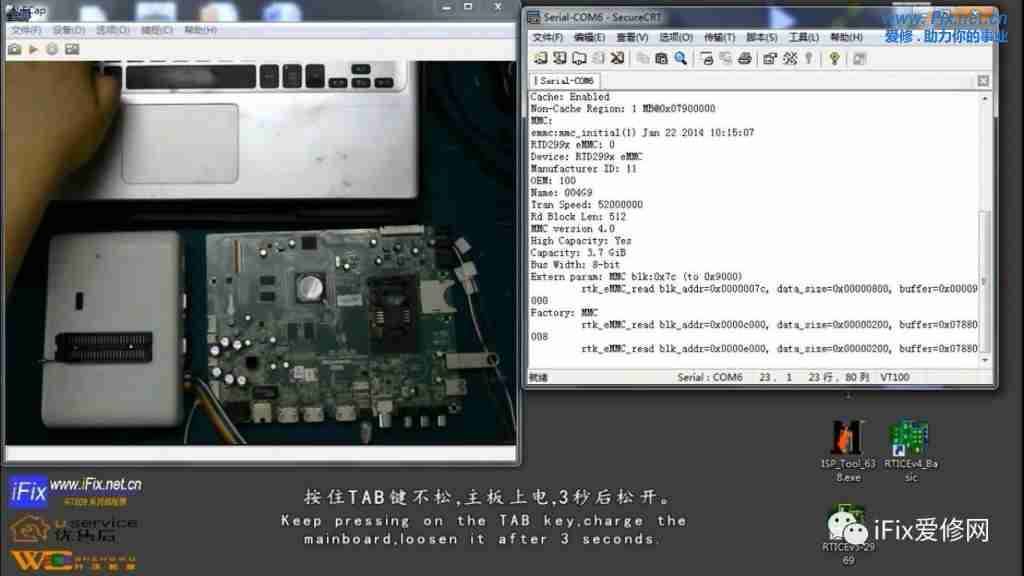Click the Find magnifier icon in SecureCRT
The height and width of the screenshot is (576, 1024).
coord(681,59)
